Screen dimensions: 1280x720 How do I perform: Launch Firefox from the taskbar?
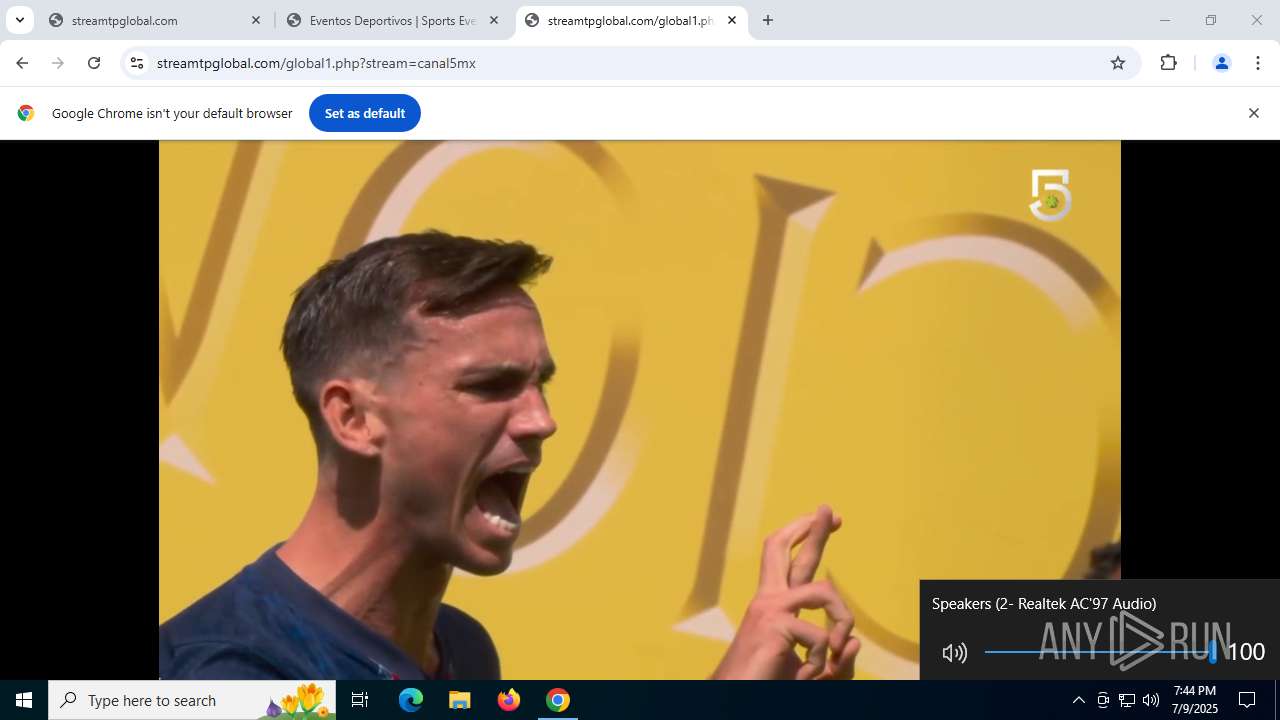coord(509,700)
